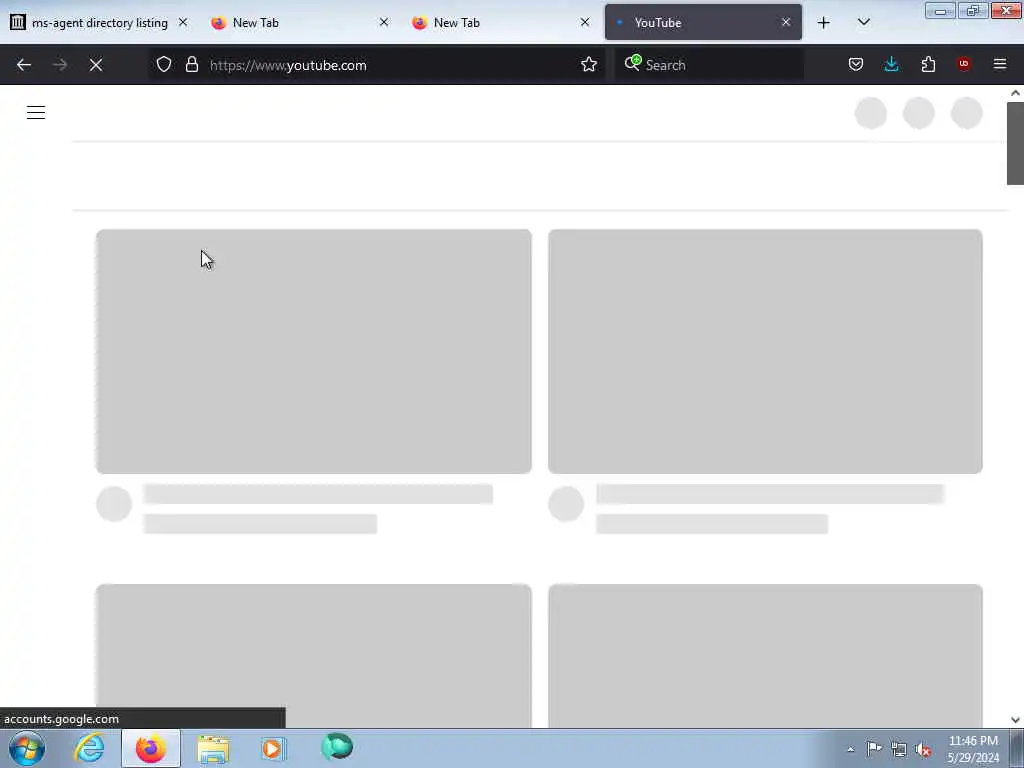Open the tracking protection shield icon
1024x768 pixels.
point(164,64)
